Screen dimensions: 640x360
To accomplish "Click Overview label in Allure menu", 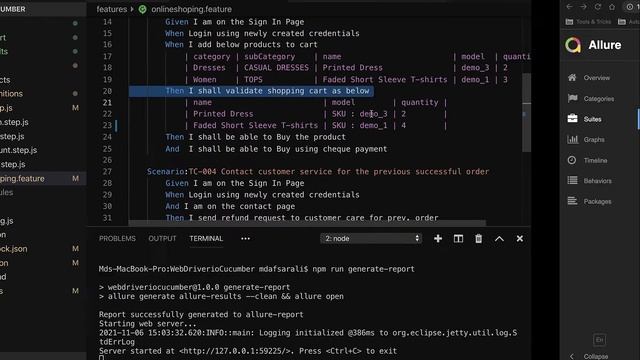I will click(x=596, y=78).
